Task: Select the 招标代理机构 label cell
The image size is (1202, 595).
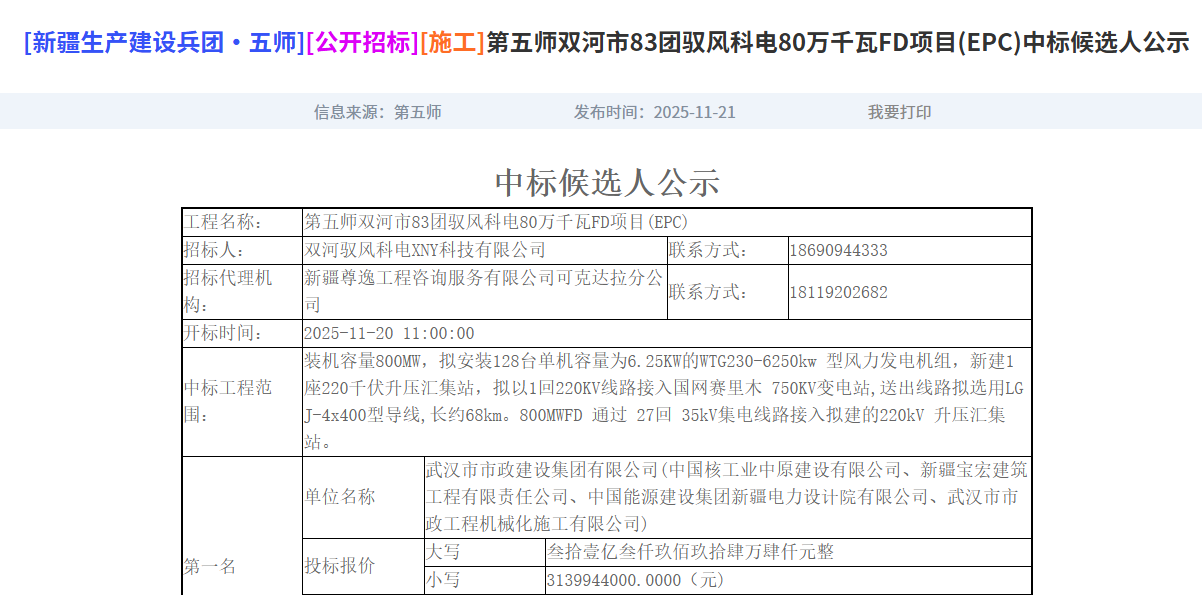Action: click(228, 292)
